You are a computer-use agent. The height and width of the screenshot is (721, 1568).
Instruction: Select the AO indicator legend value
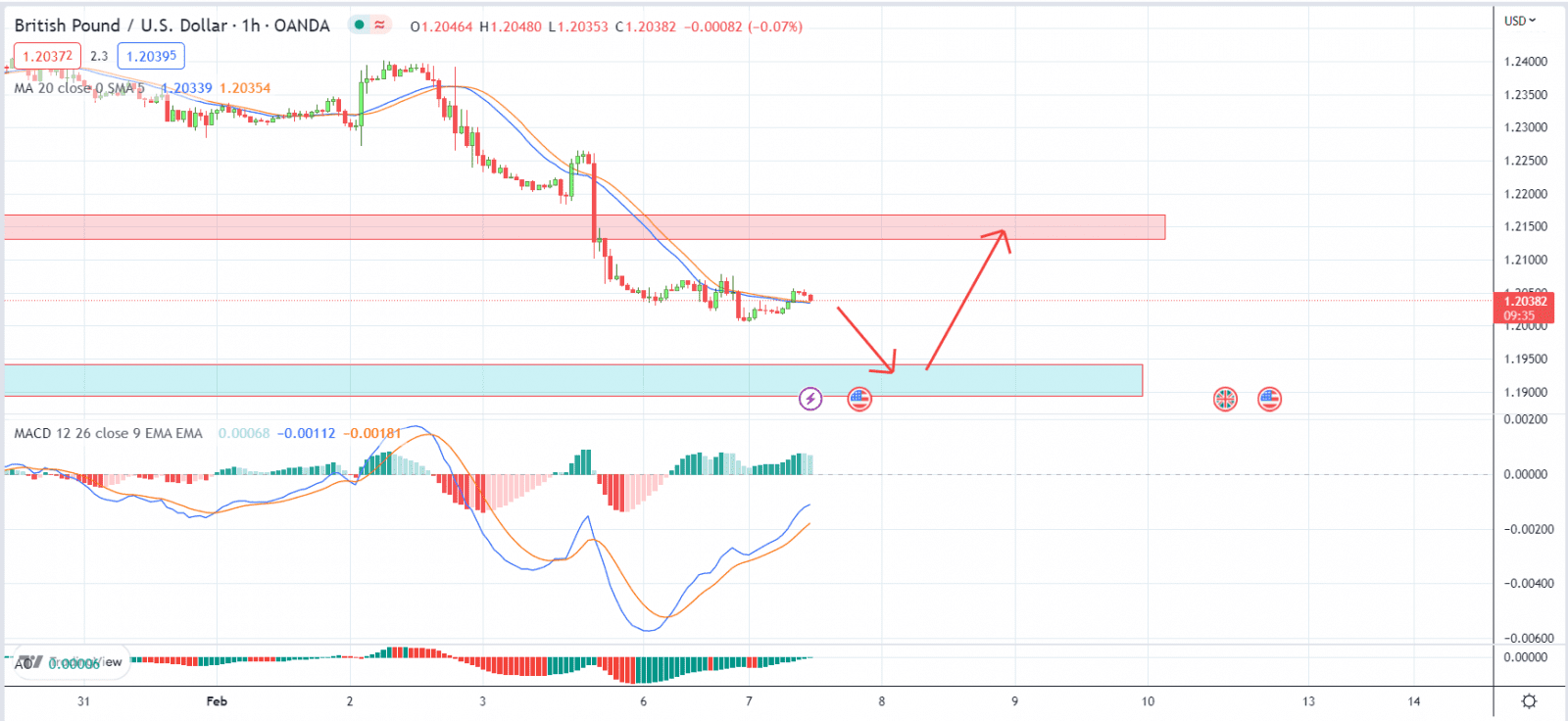click(74, 663)
